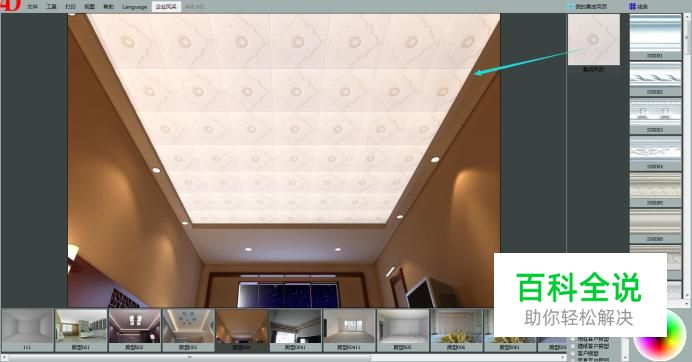Click the 3D ceiling render viewport
Viewport: 692px width, 362px height.
point(284,160)
